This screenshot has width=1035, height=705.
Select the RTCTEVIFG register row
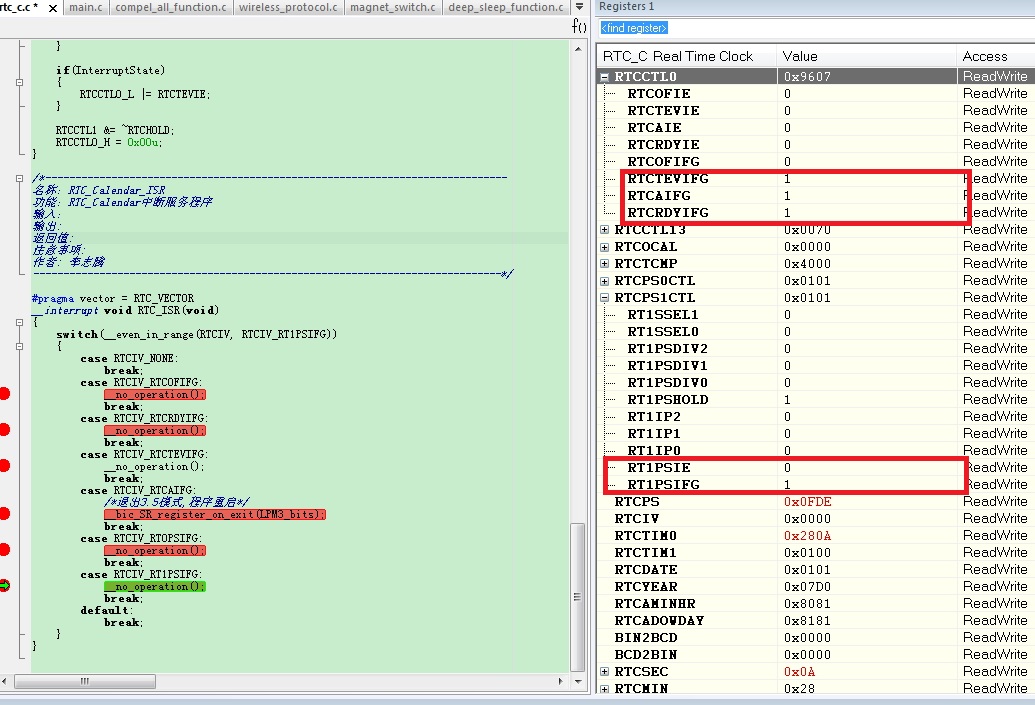(816, 179)
